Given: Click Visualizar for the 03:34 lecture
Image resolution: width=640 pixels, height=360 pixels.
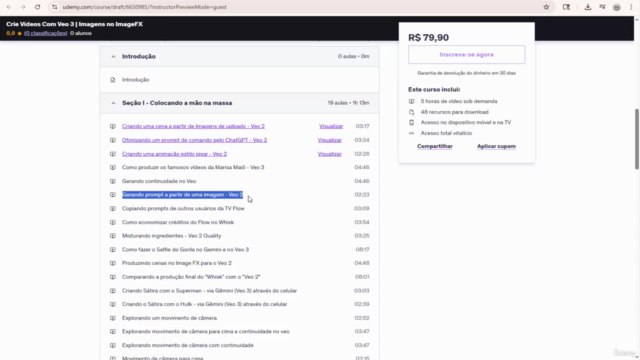Looking at the screenshot, I should [330, 140].
